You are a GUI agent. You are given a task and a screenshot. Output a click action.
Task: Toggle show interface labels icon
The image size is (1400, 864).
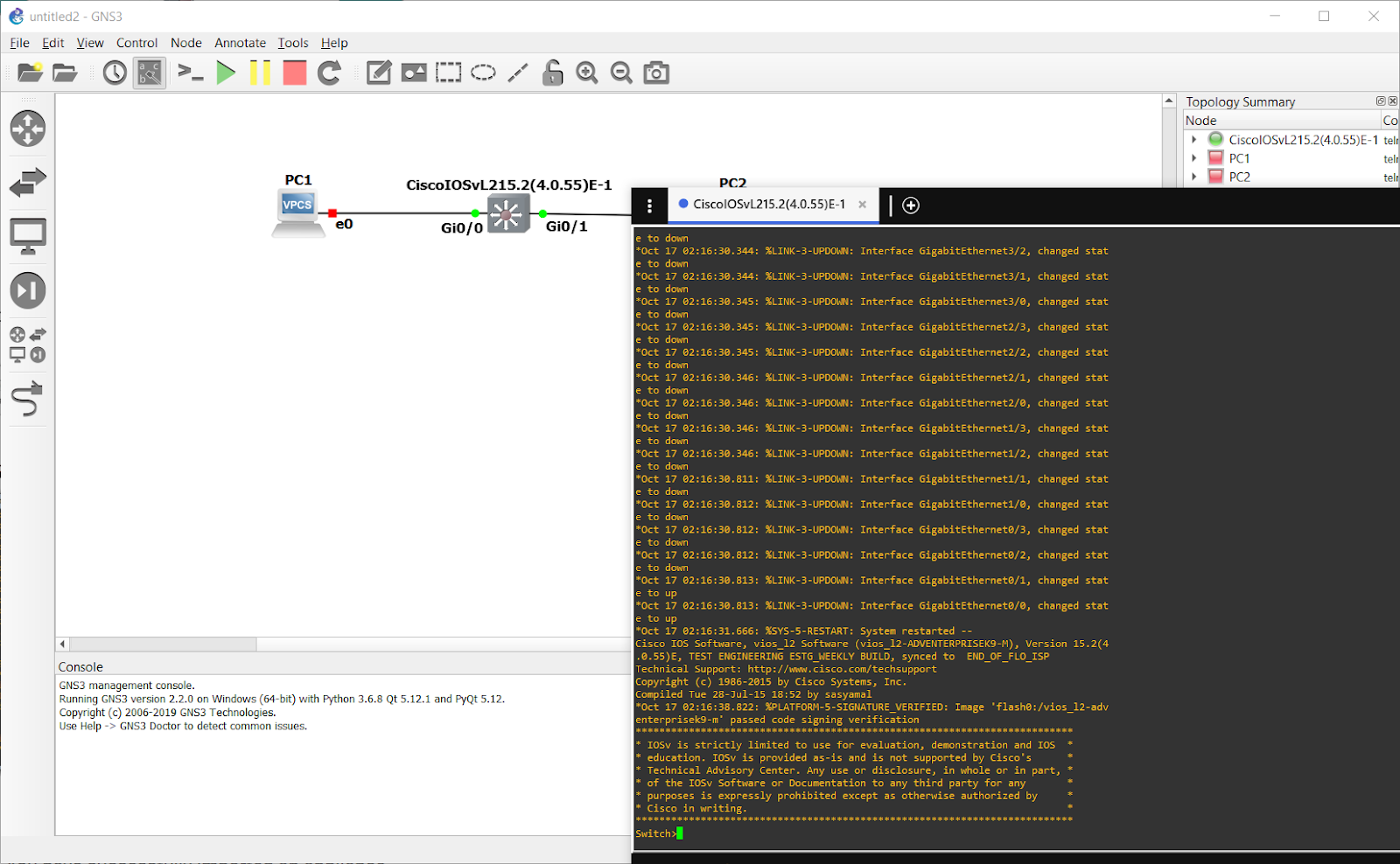[150, 73]
